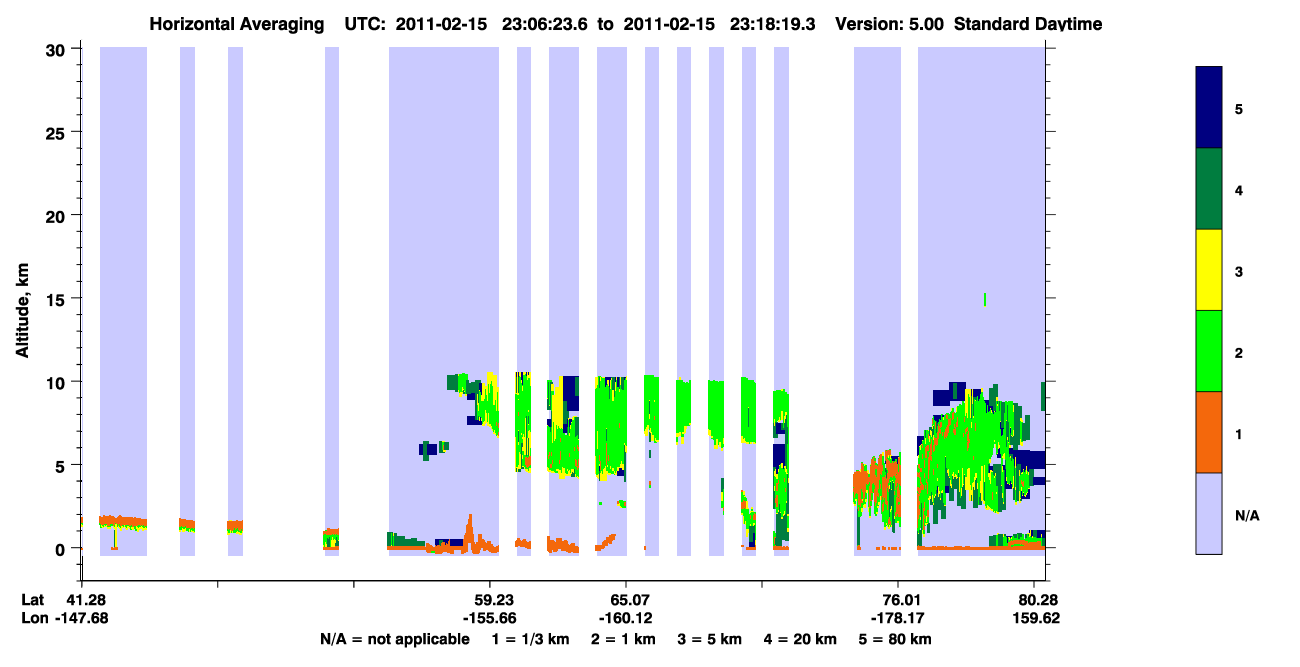Viewport: 1300px width, 667px height.
Task: Click the dark green colorbar segment labeled 4
Action: [x=1209, y=189]
